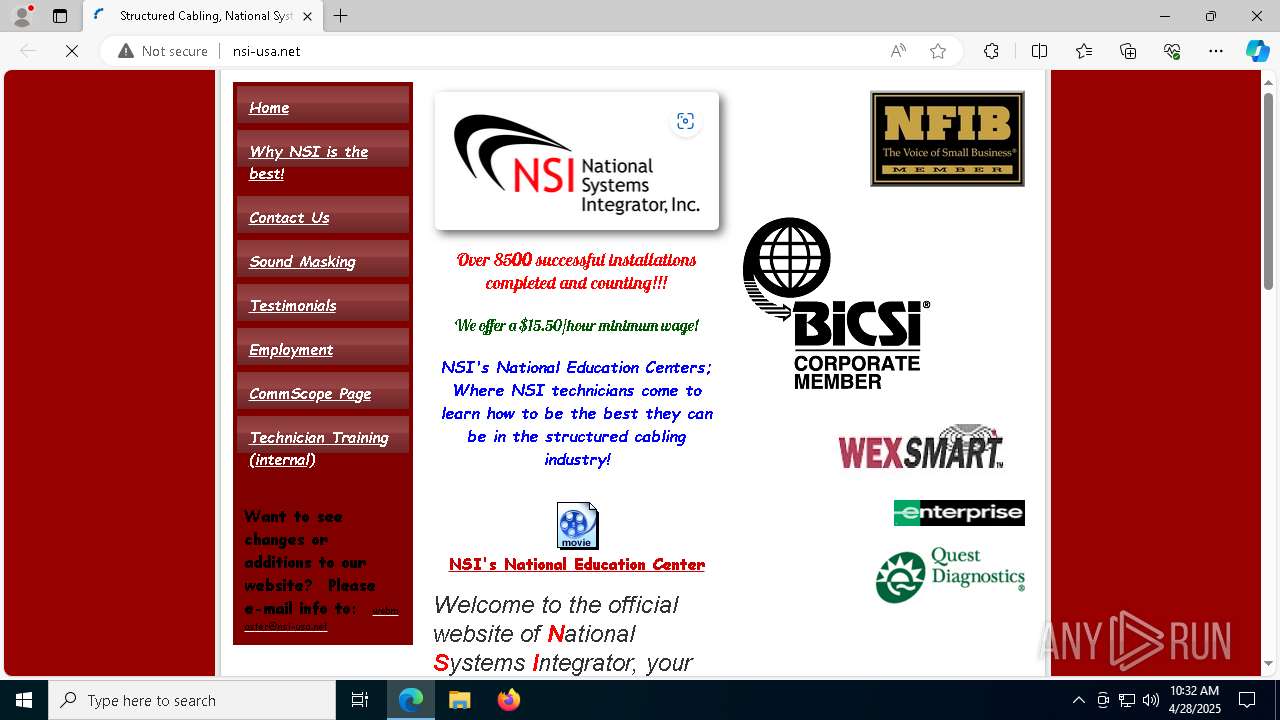Open the Copilot sidebar icon
Image resolution: width=1280 pixels, height=720 pixels.
(1257, 51)
